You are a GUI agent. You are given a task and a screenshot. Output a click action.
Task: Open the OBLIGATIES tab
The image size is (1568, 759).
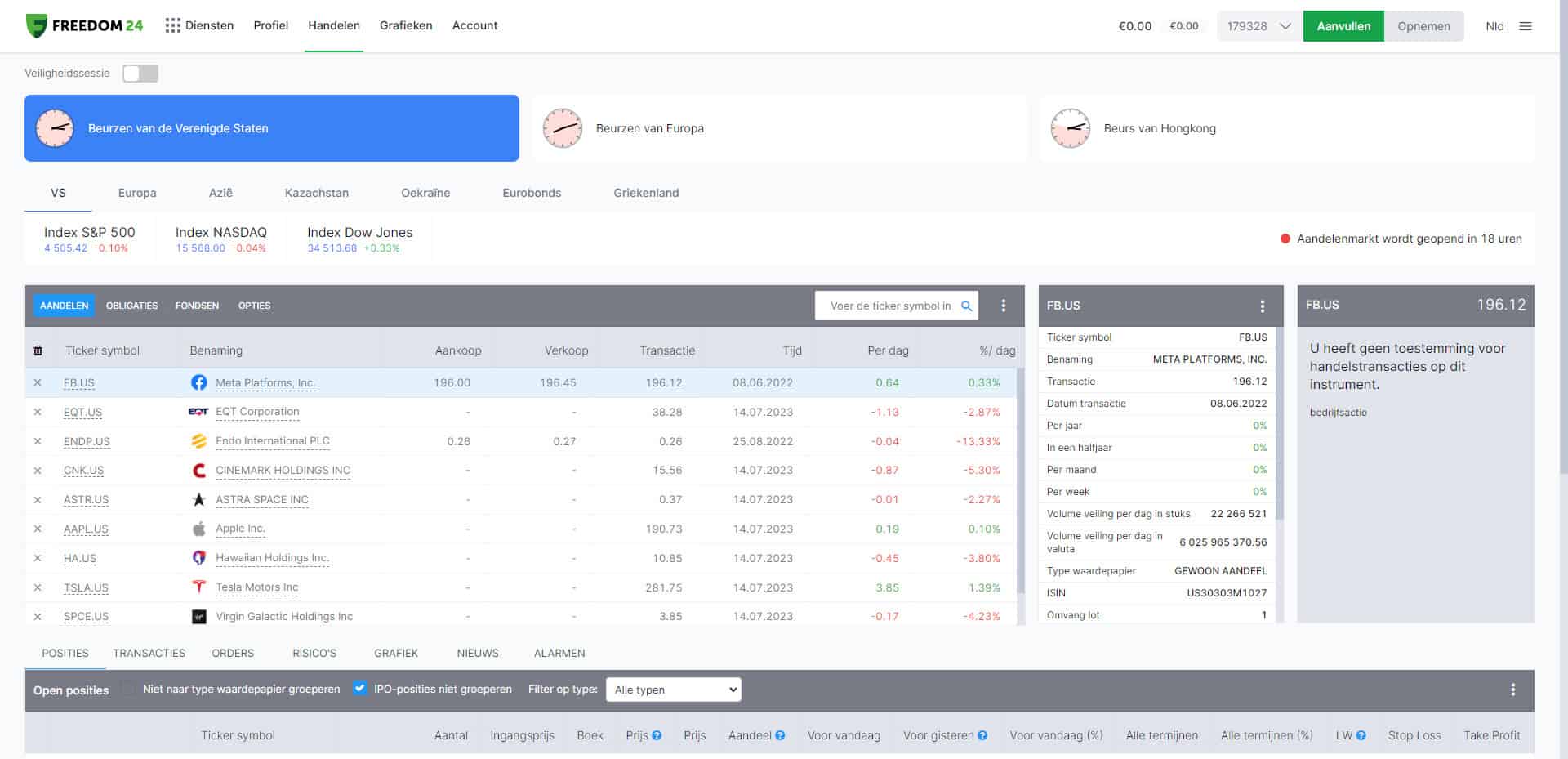tap(131, 306)
